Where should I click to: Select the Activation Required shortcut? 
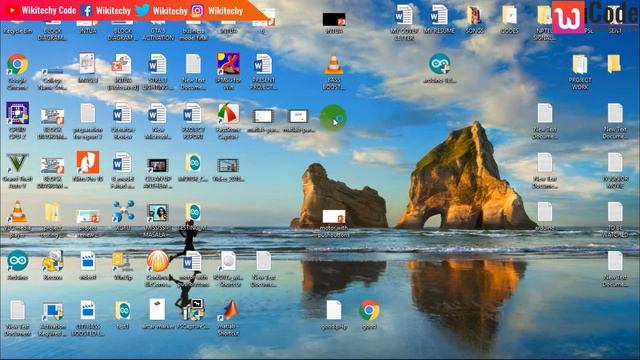point(52,311)
